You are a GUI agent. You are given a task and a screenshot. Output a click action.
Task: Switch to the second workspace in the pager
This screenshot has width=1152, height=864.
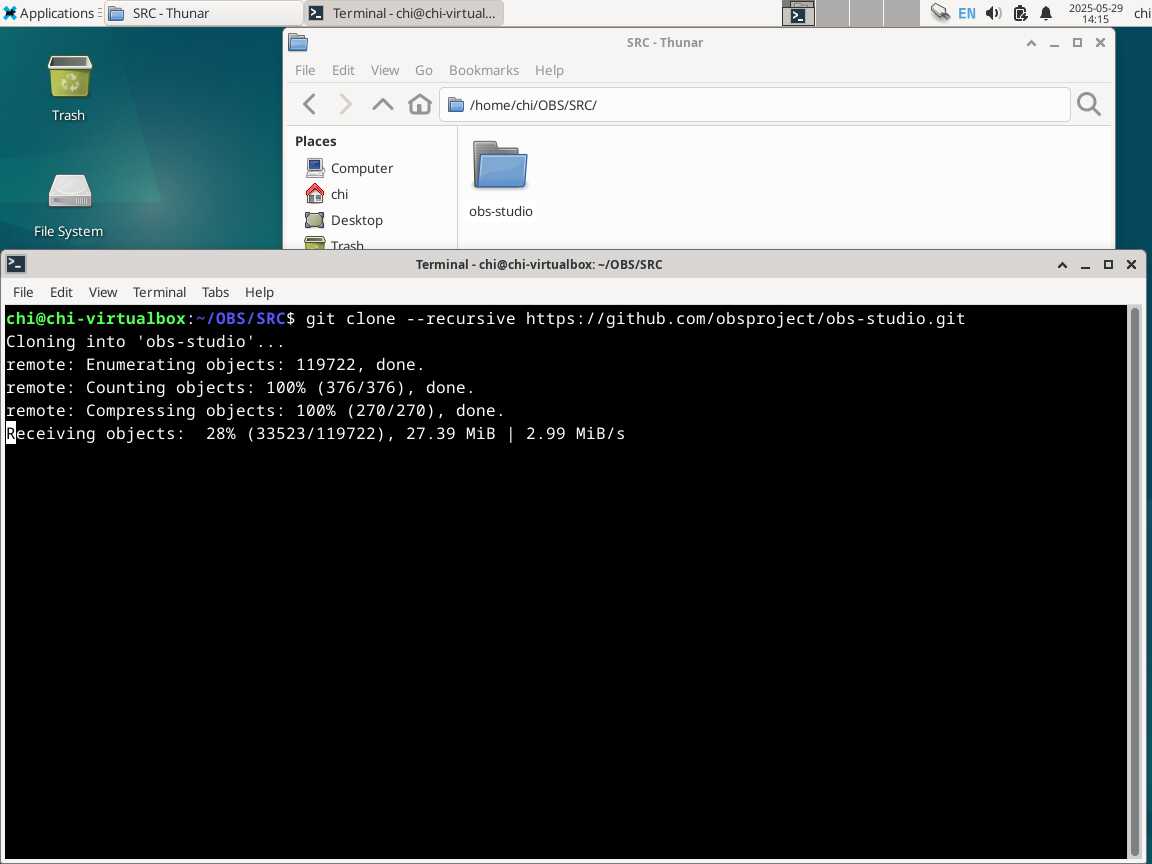pyautogui.click(x=832, y=13)
